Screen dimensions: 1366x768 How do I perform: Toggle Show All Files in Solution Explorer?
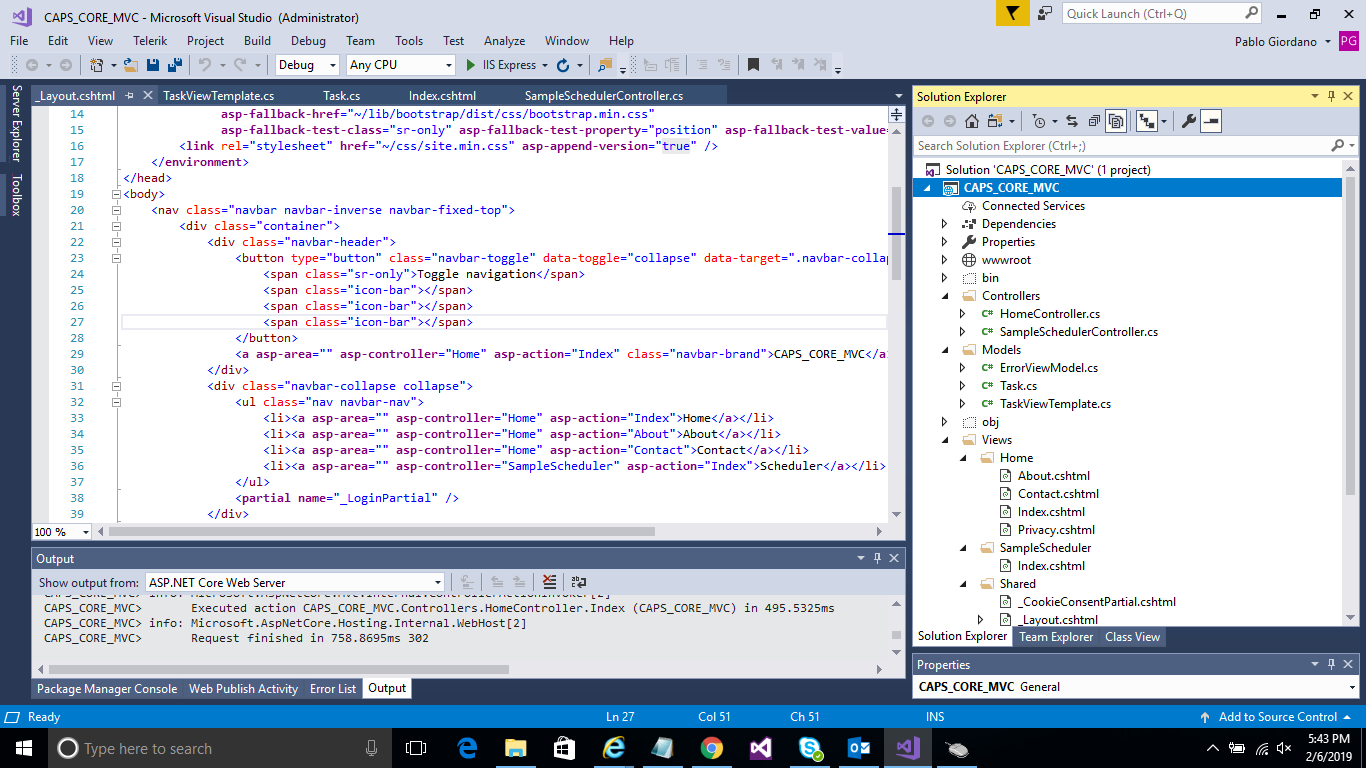tap(1117, 121)
